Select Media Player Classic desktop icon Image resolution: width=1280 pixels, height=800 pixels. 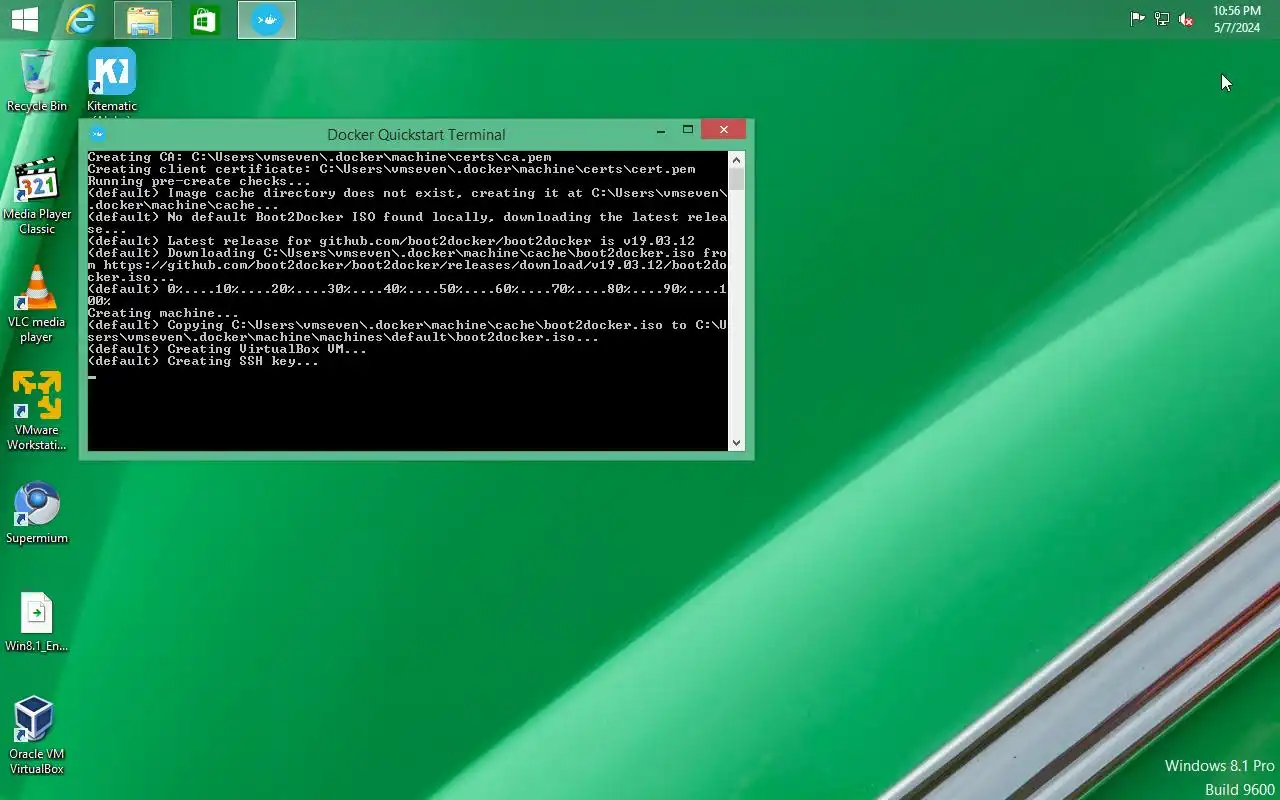click(x=37, y=196)
